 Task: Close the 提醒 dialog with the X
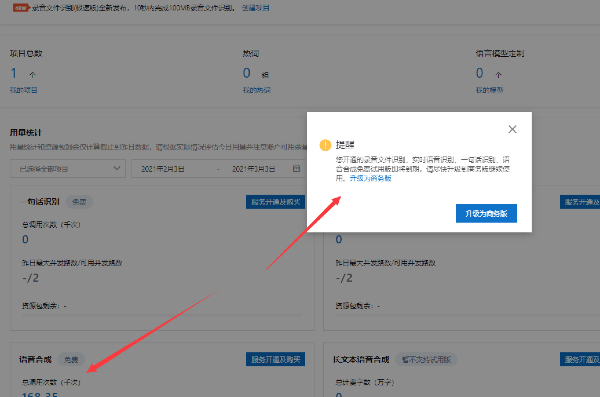click(x=512, y=129)
